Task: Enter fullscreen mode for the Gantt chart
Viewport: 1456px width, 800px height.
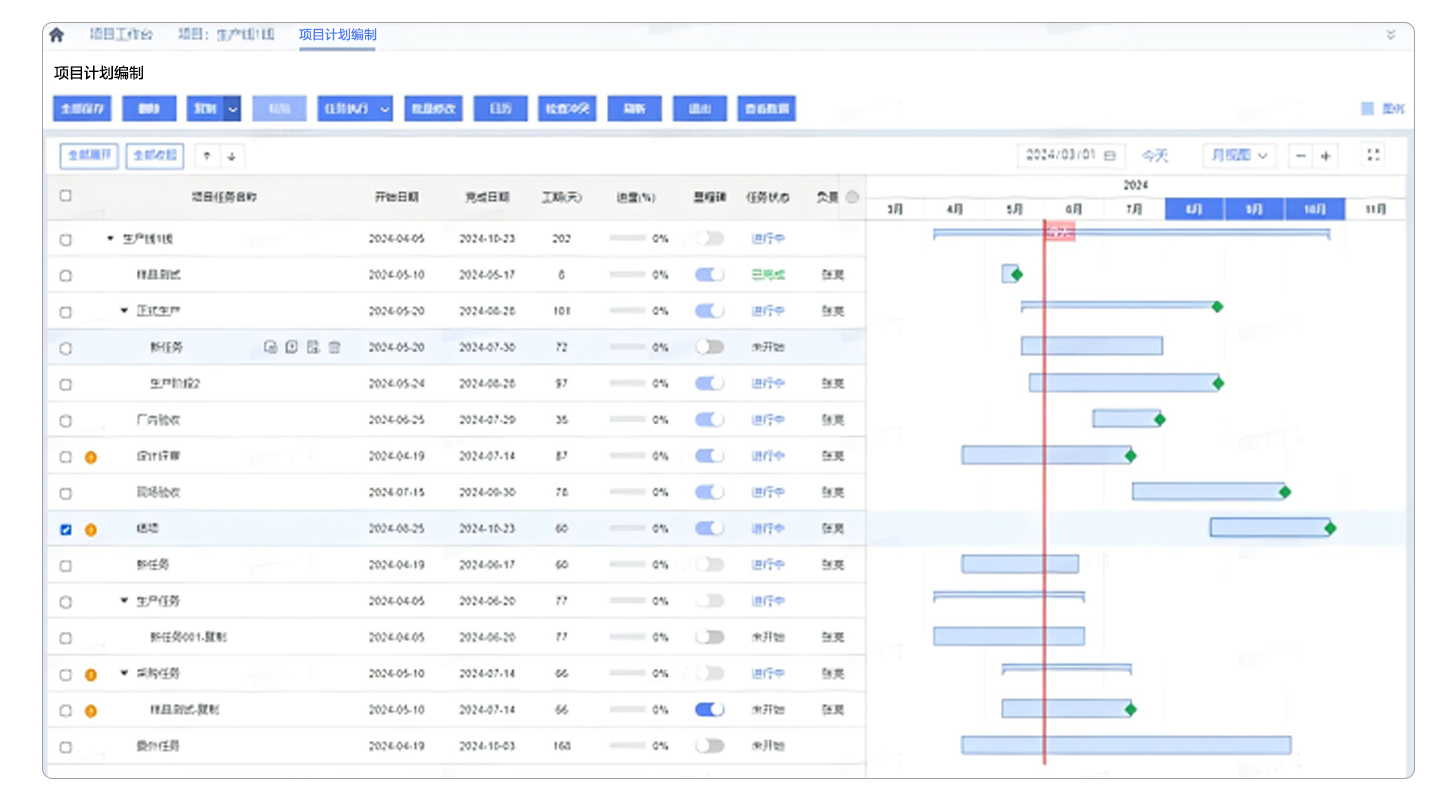Action: click(x=1373, y=155)
